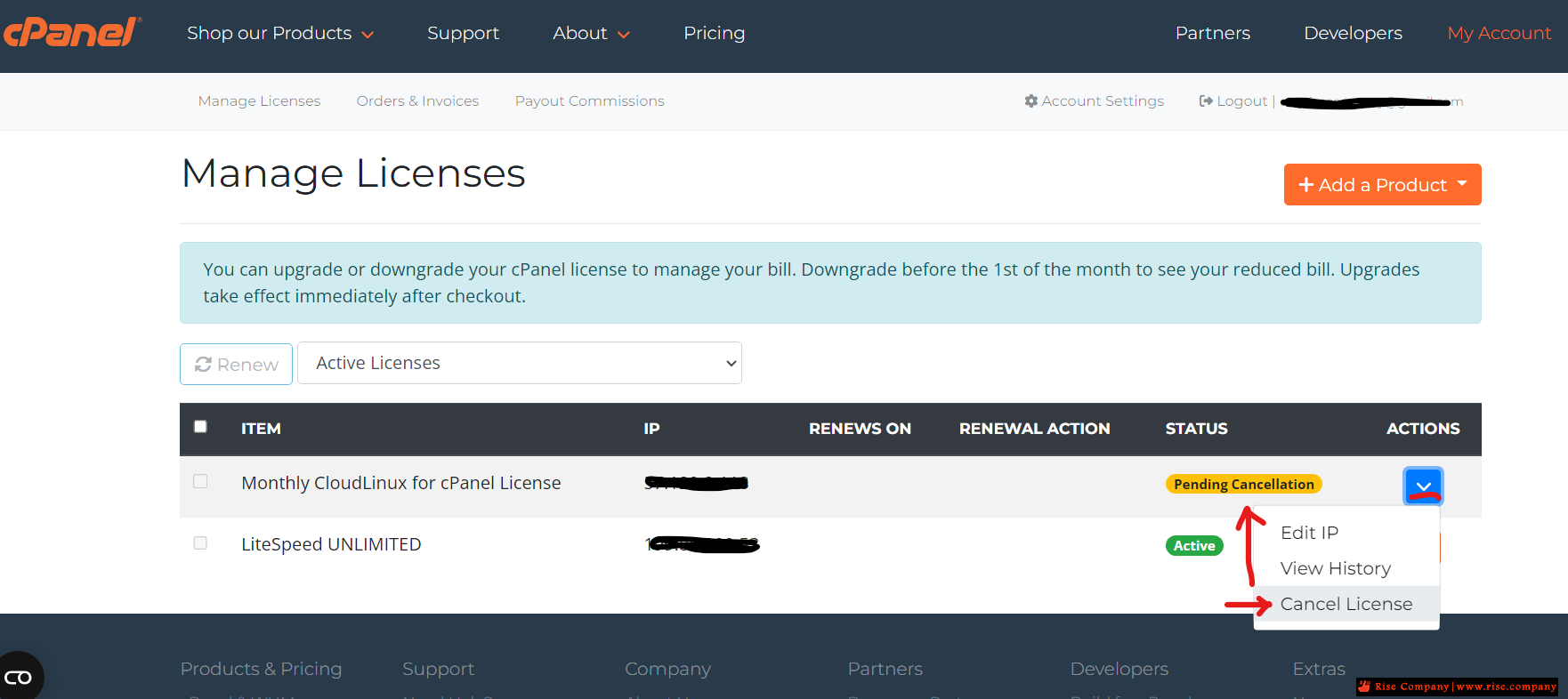Toggle the select-all checkbox in table header
Screen dimensions: 1568x699
click(x=200, y=427)
